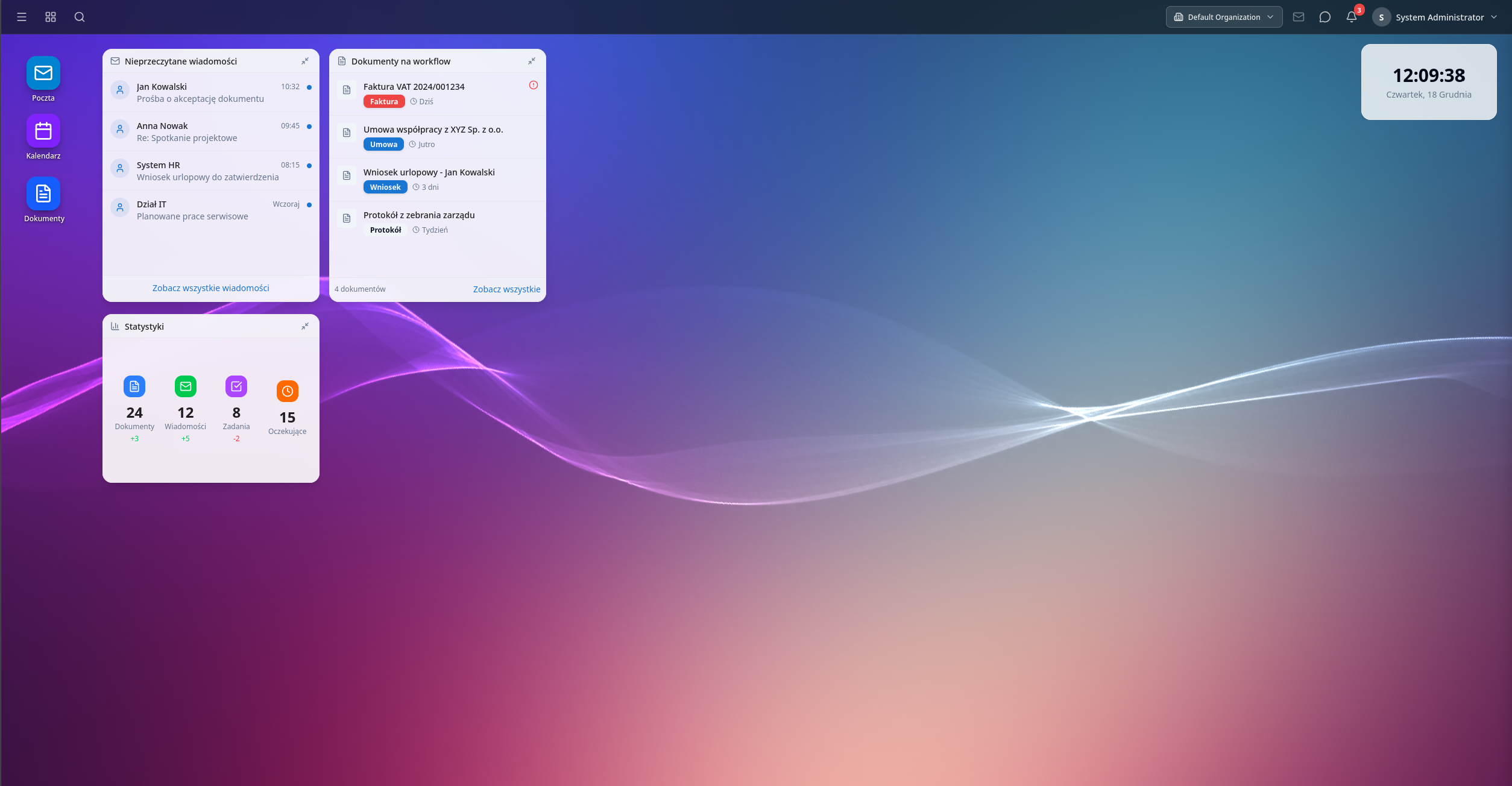Open the System Administrator user menu
The height and width of the screenshot is (786, 1512).
[x=1440, y=17]
